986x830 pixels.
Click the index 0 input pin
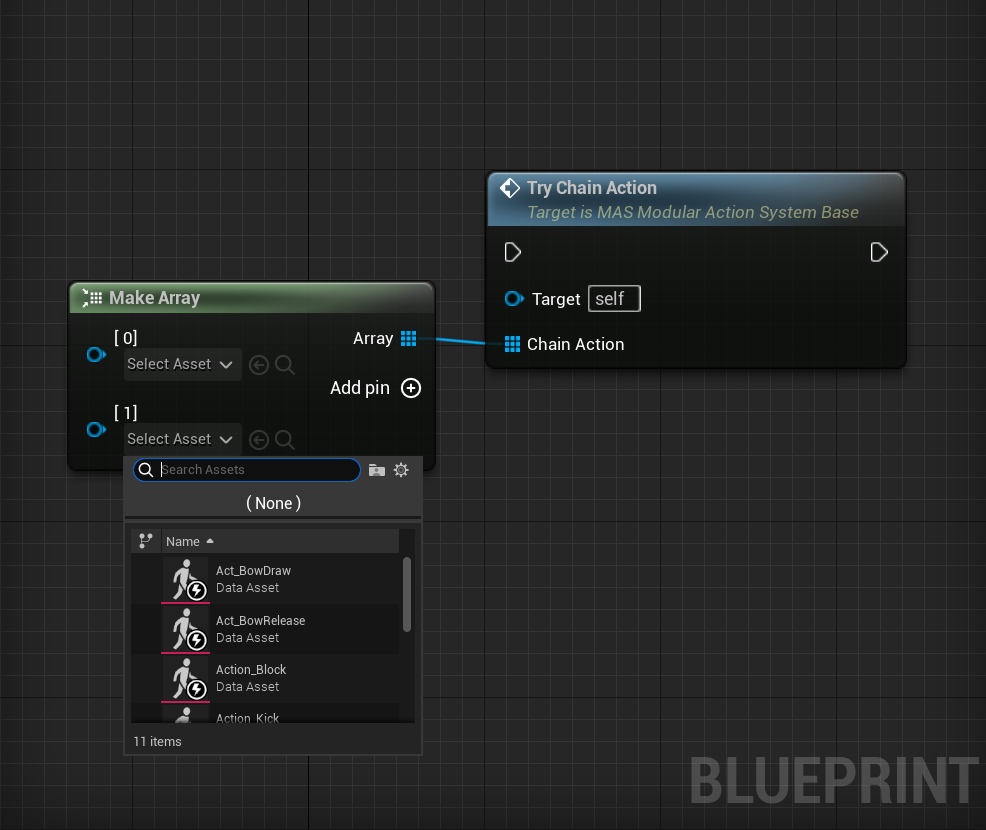point(96,354)
